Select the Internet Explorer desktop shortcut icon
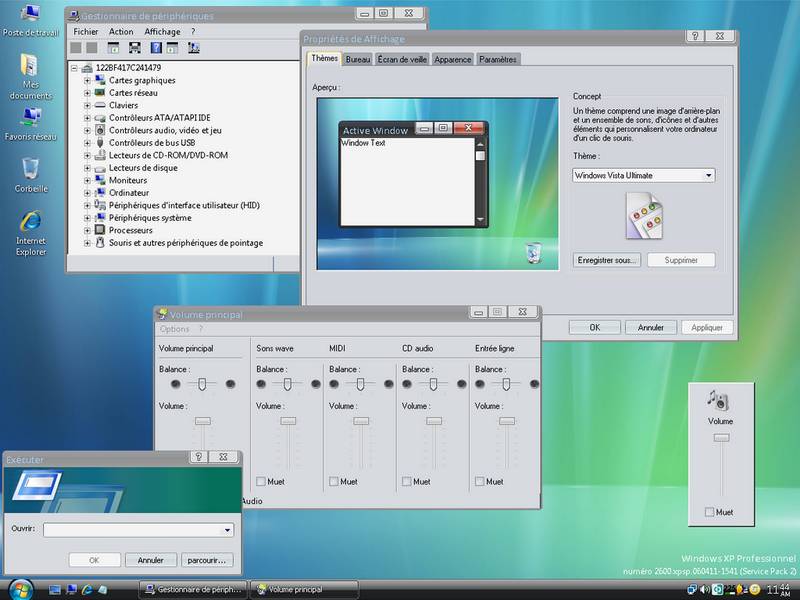This screenshot has width=800, height=600. coord(31,221)
